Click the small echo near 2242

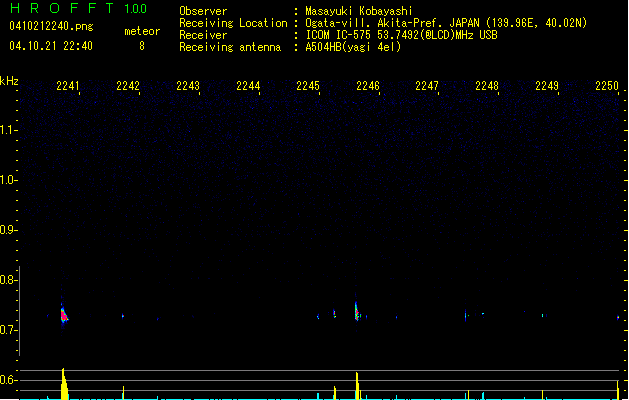click(123, 316)
